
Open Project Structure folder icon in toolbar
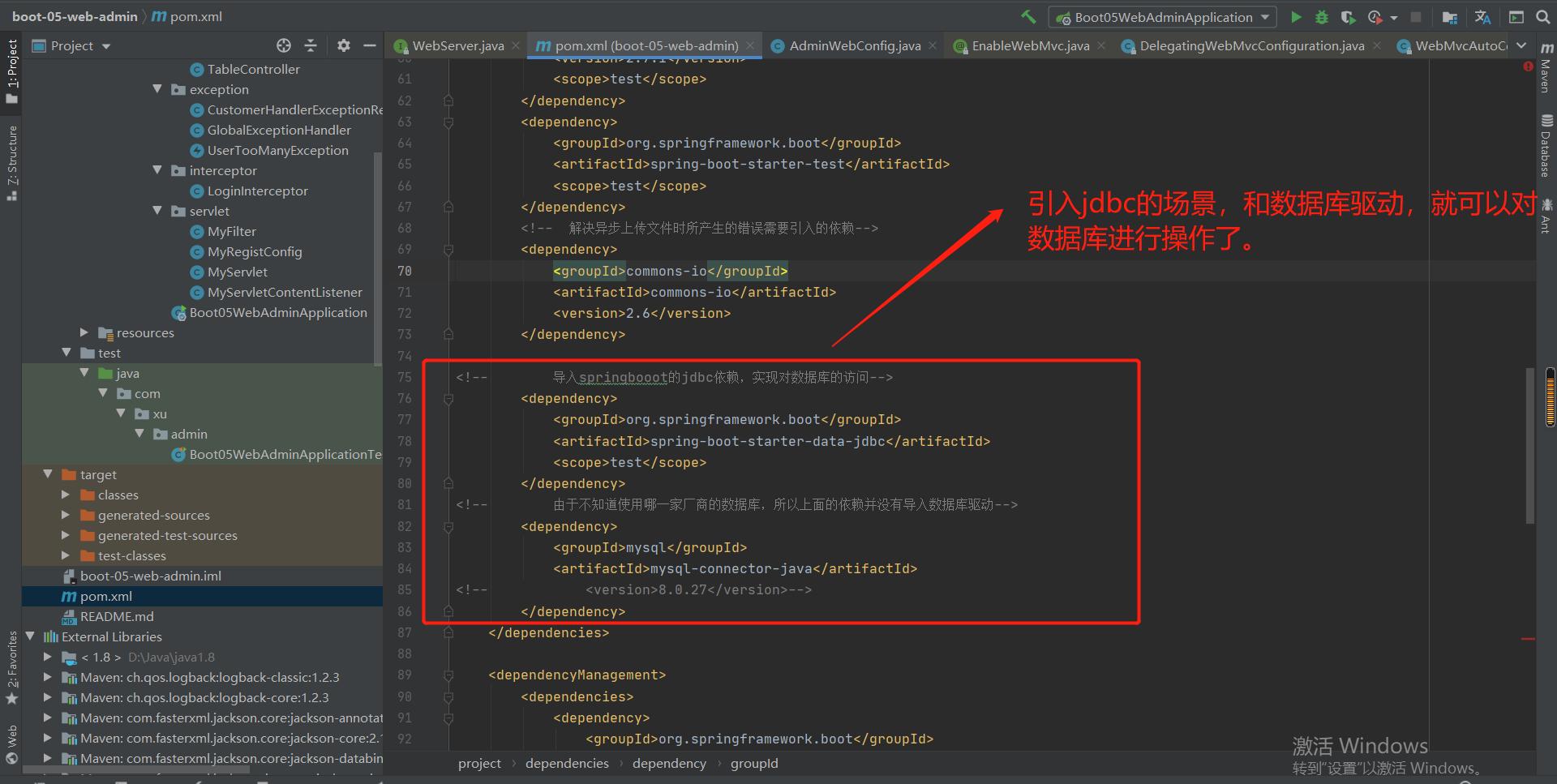[x=1450, y=16]
